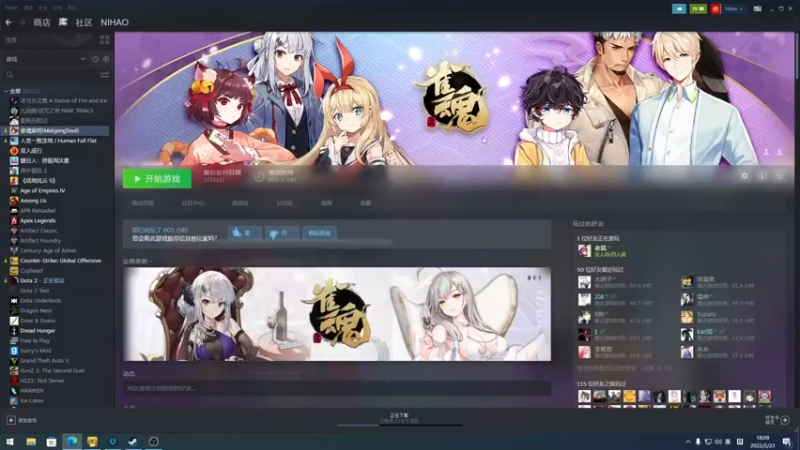Toggle favorite star for this game

pyautogui.click(x=779, y=176)
